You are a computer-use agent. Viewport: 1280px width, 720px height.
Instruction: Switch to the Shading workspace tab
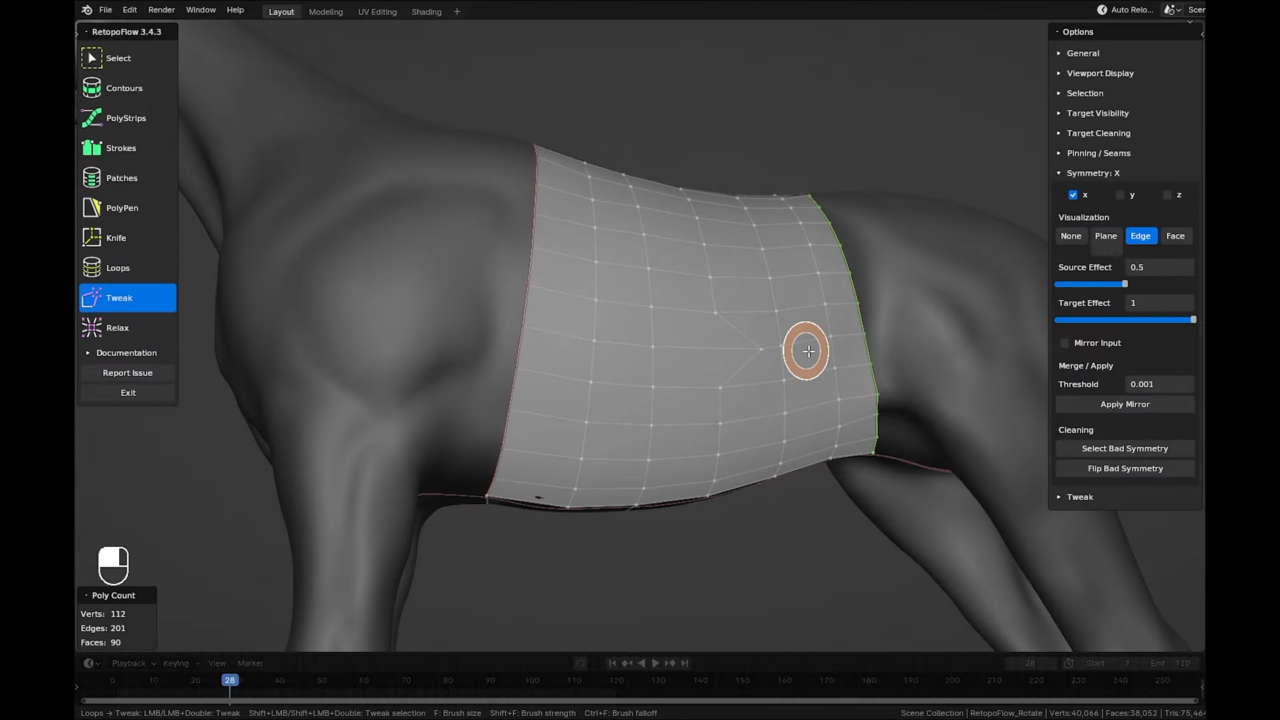coord(426,11)
